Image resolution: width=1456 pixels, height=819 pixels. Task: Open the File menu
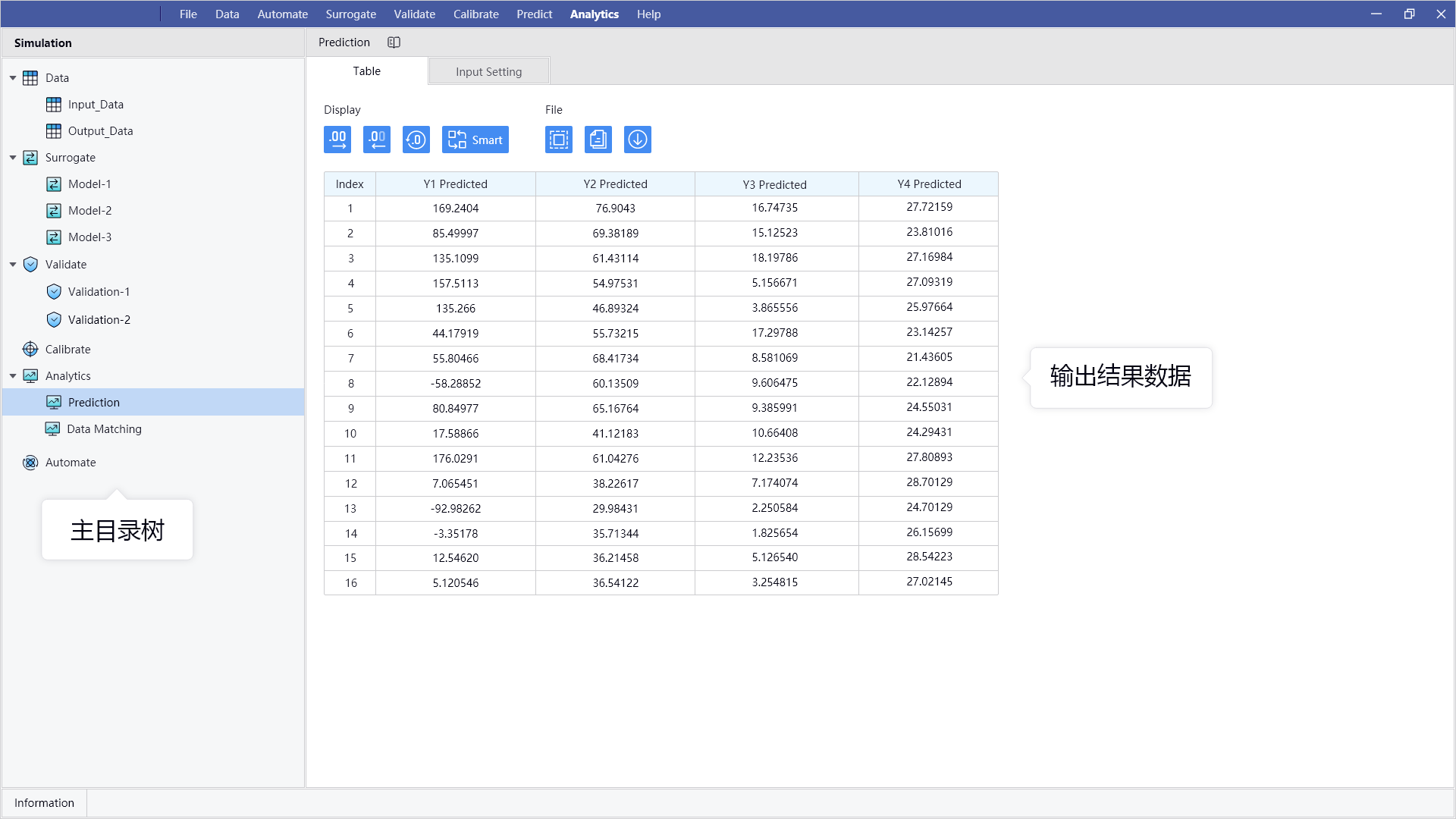pos(188,14)
